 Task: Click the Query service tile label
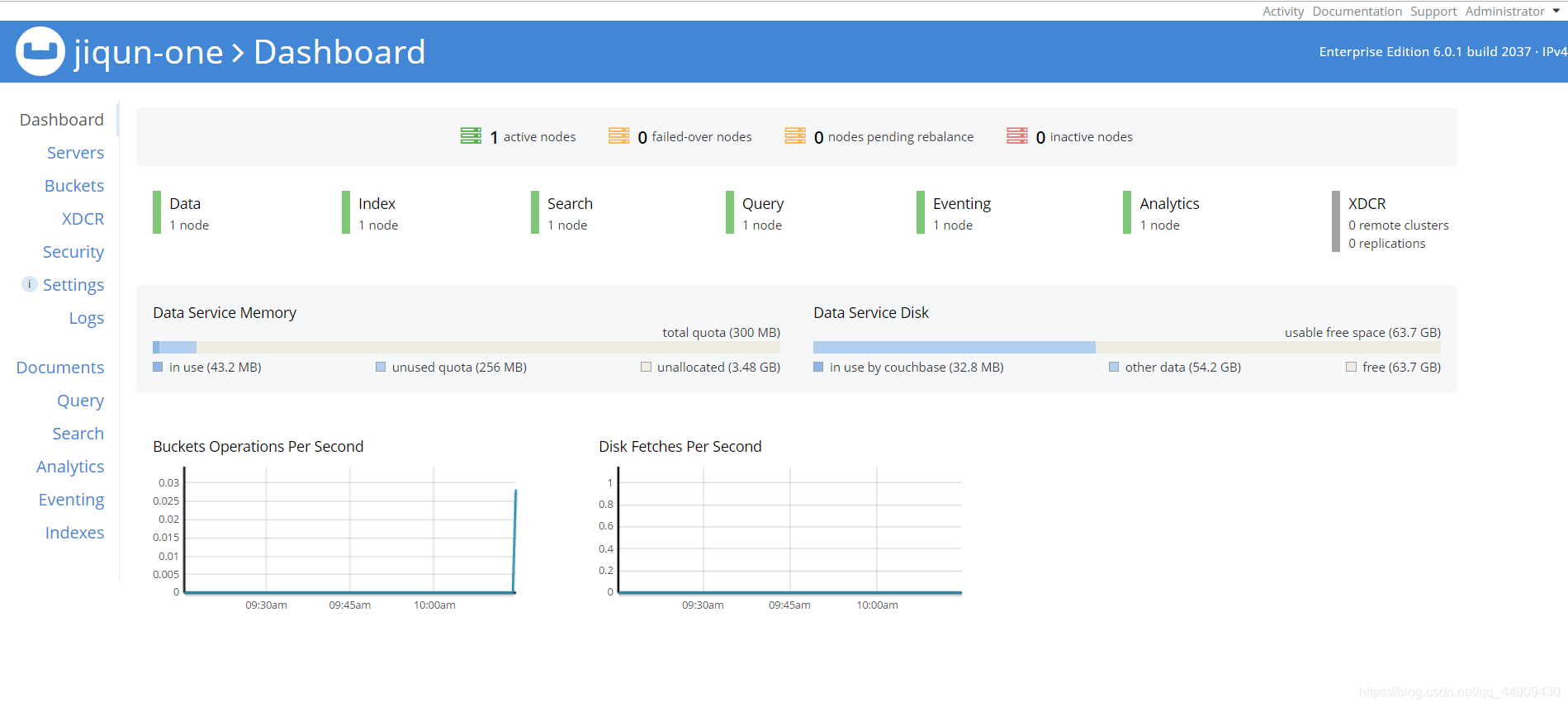(763, 204)
